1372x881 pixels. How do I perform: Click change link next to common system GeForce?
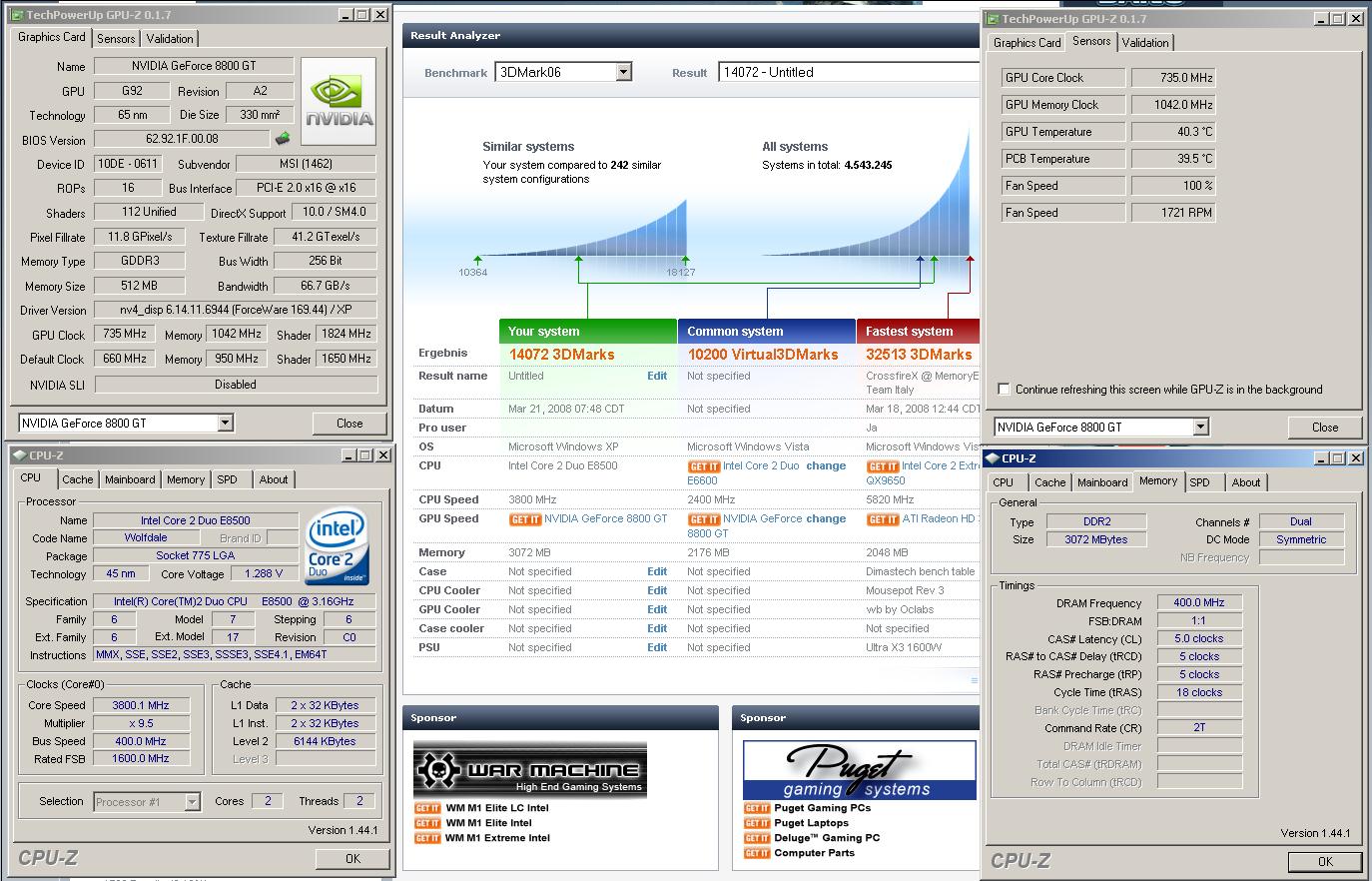coord(826,519)
